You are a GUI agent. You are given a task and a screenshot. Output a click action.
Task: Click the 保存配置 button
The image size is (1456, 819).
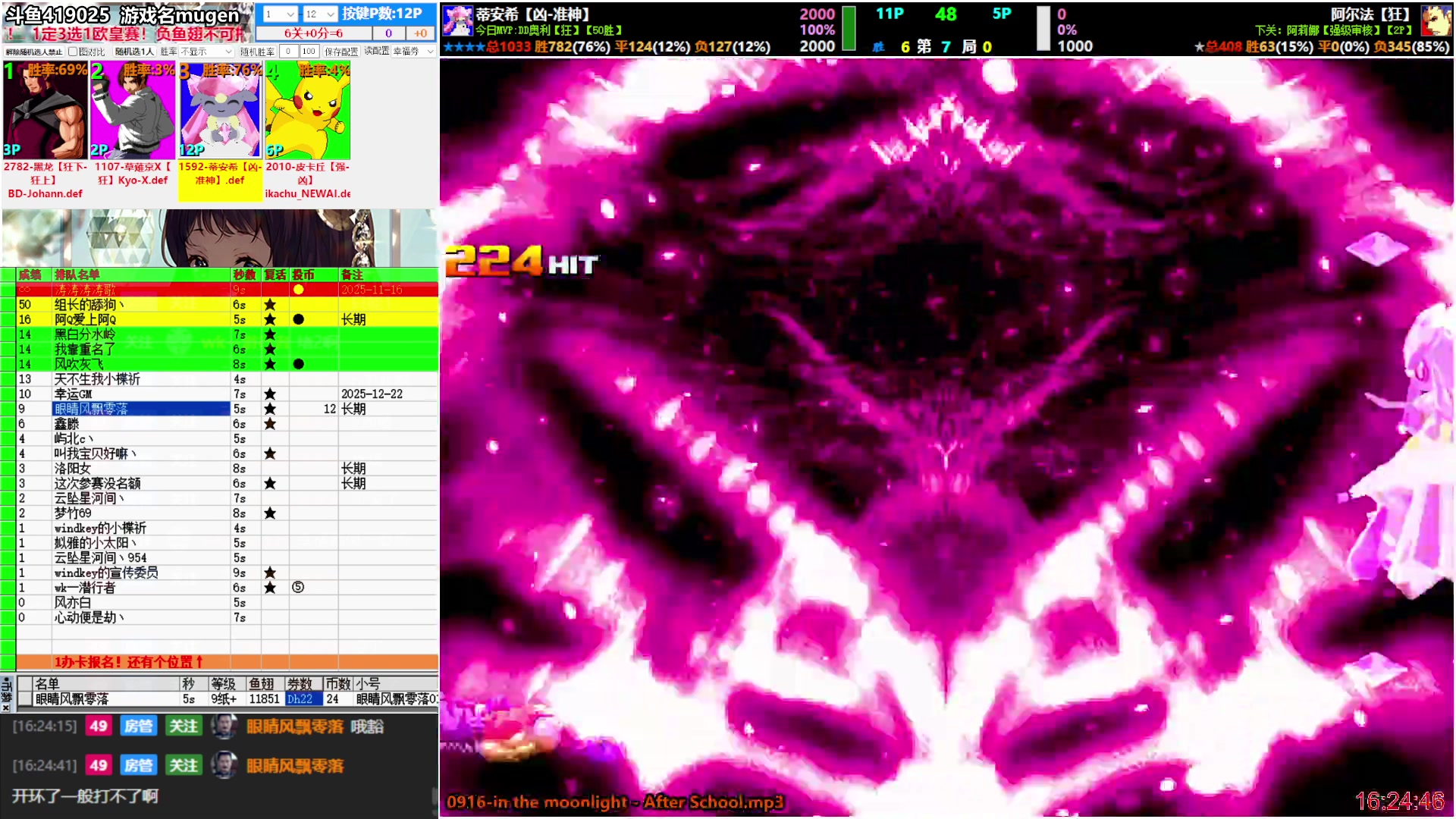pyautogui.click(x=341, y=52)
